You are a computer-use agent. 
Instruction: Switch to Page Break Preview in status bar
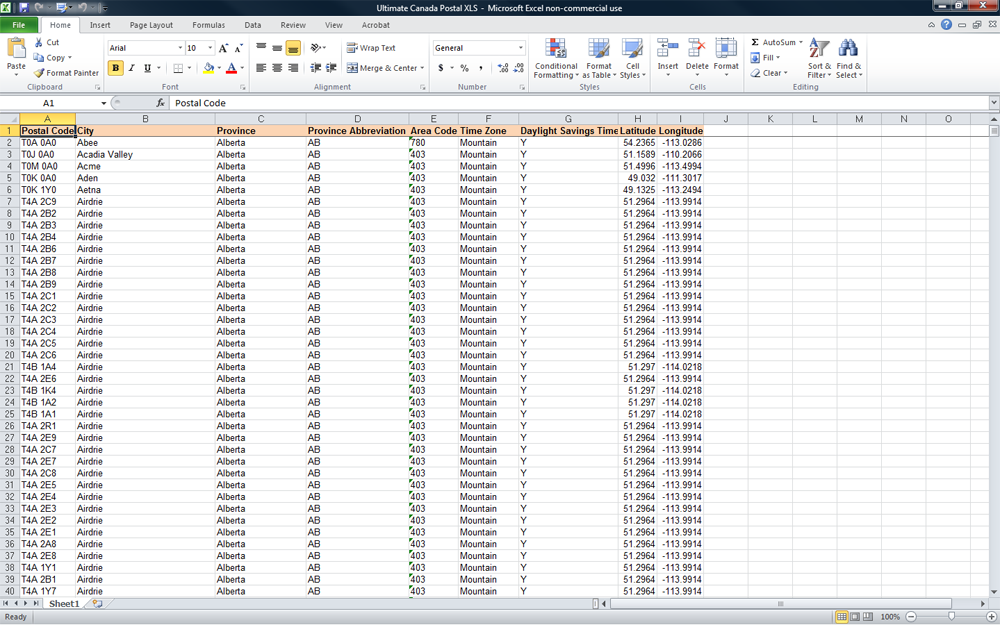[x=867, y=617]
